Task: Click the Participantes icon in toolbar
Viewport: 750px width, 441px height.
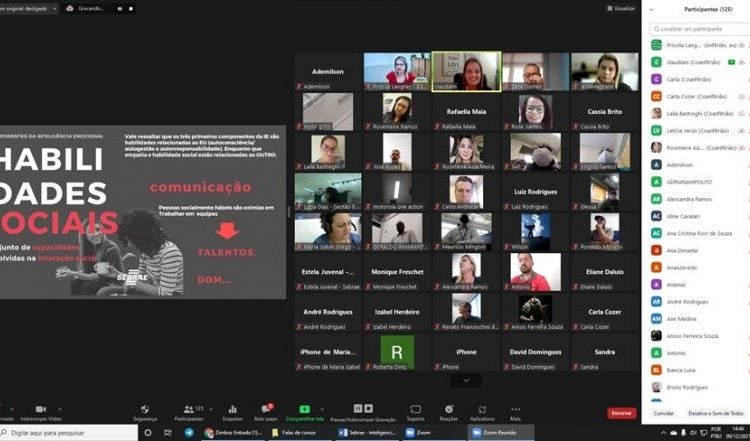Action: coord(187,409)
